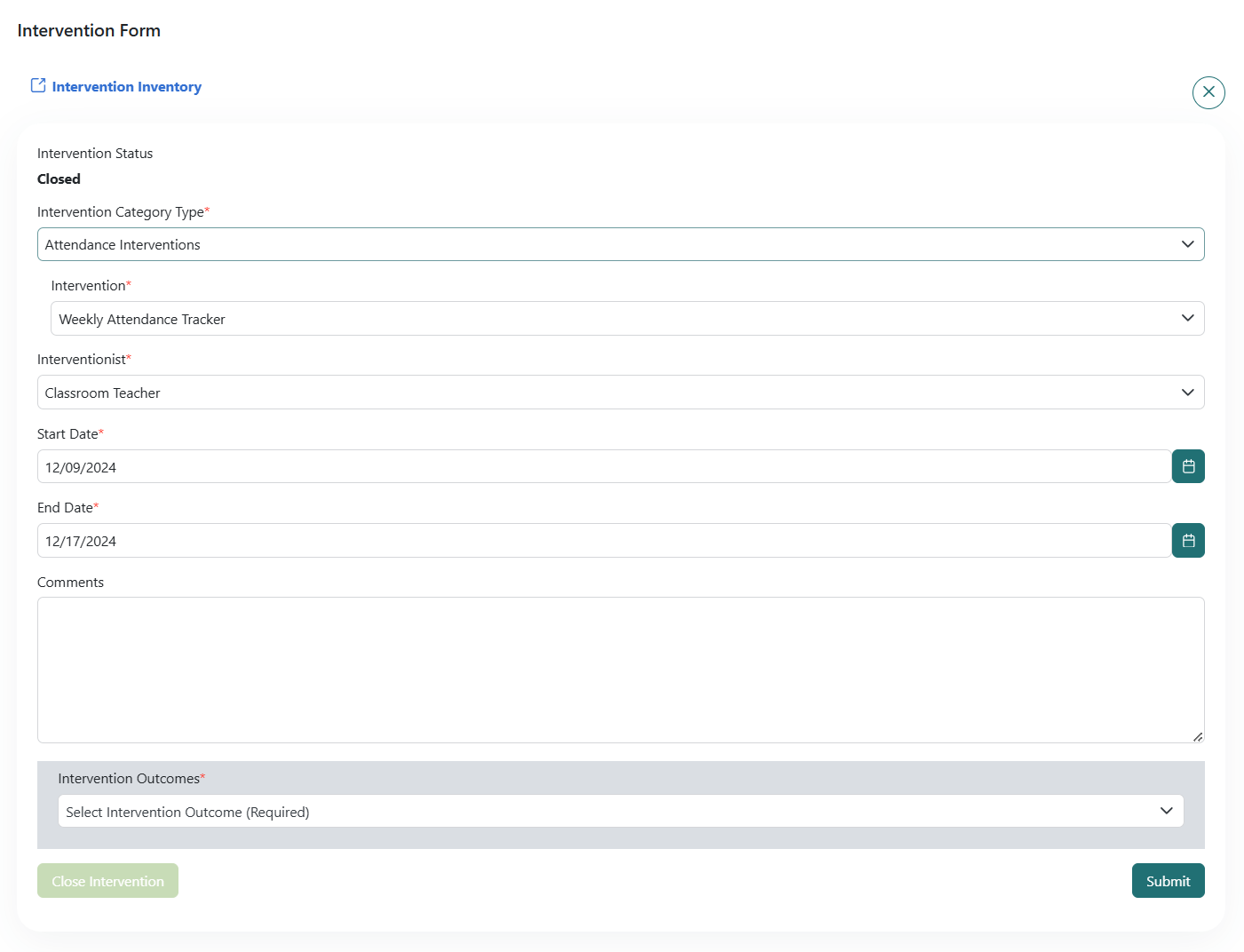Click the Comments box resize handle
Viewport: 1244px width, 952px height.
1198,736
